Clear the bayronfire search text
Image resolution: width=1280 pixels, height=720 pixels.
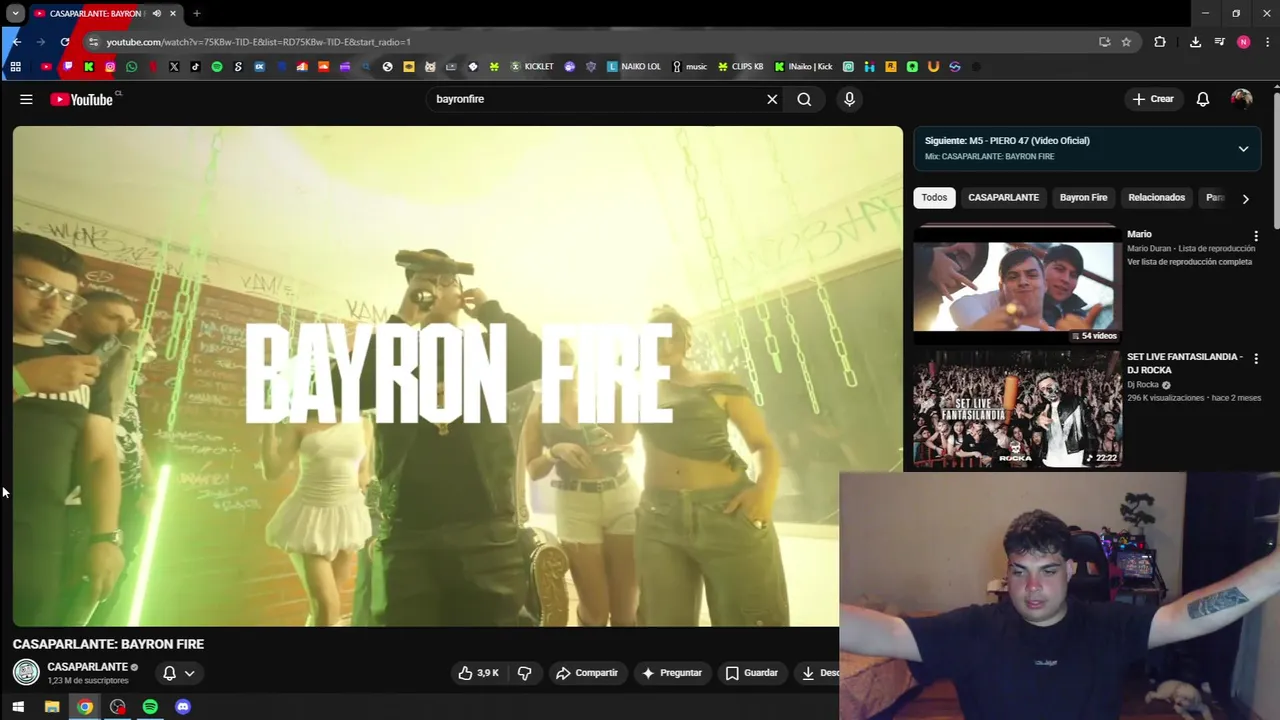coord(772,99)
